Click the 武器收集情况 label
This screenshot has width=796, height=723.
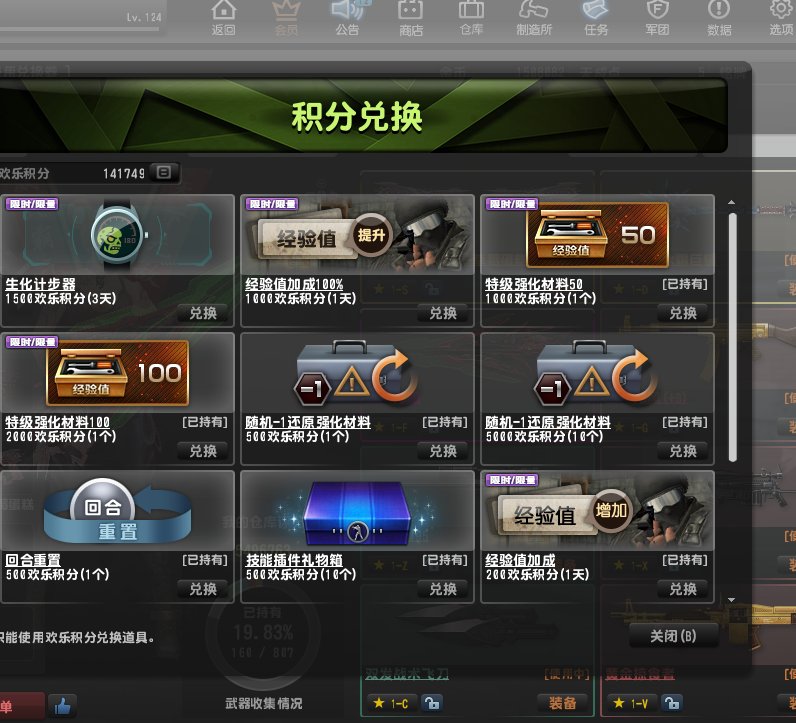[264, 703]
